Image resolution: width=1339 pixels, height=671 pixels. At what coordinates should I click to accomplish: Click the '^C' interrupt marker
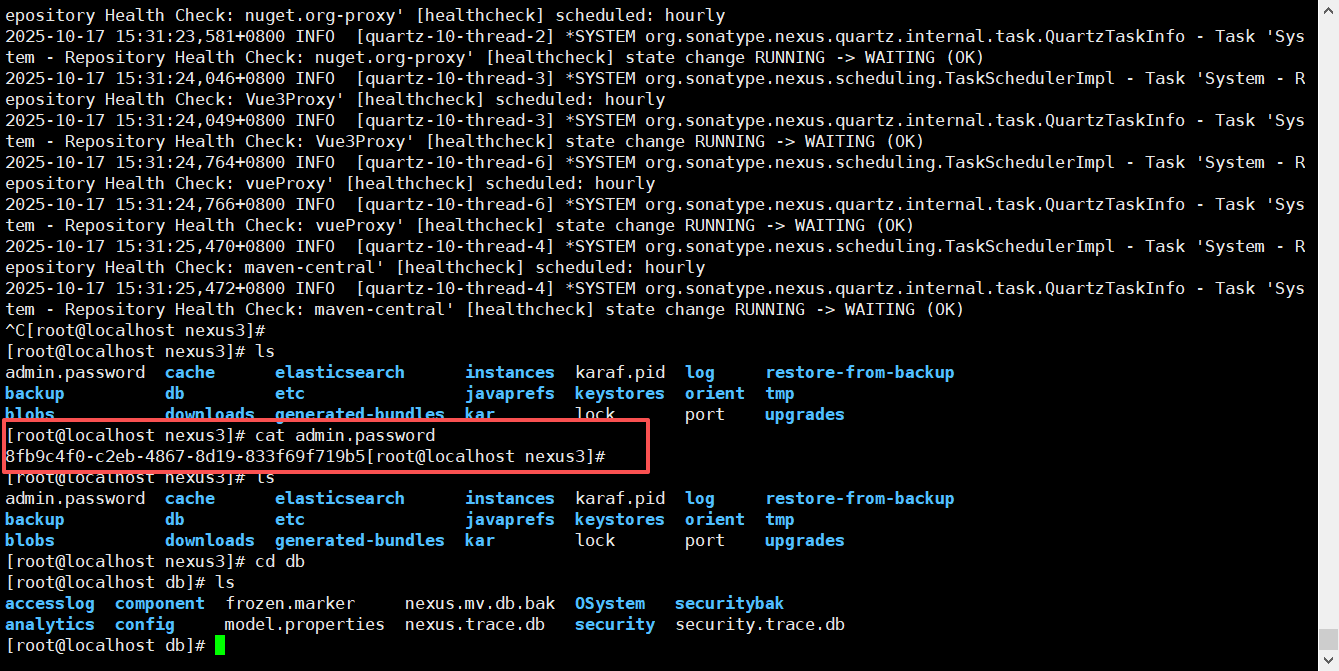pyautogui.click(x=15, y=331)
